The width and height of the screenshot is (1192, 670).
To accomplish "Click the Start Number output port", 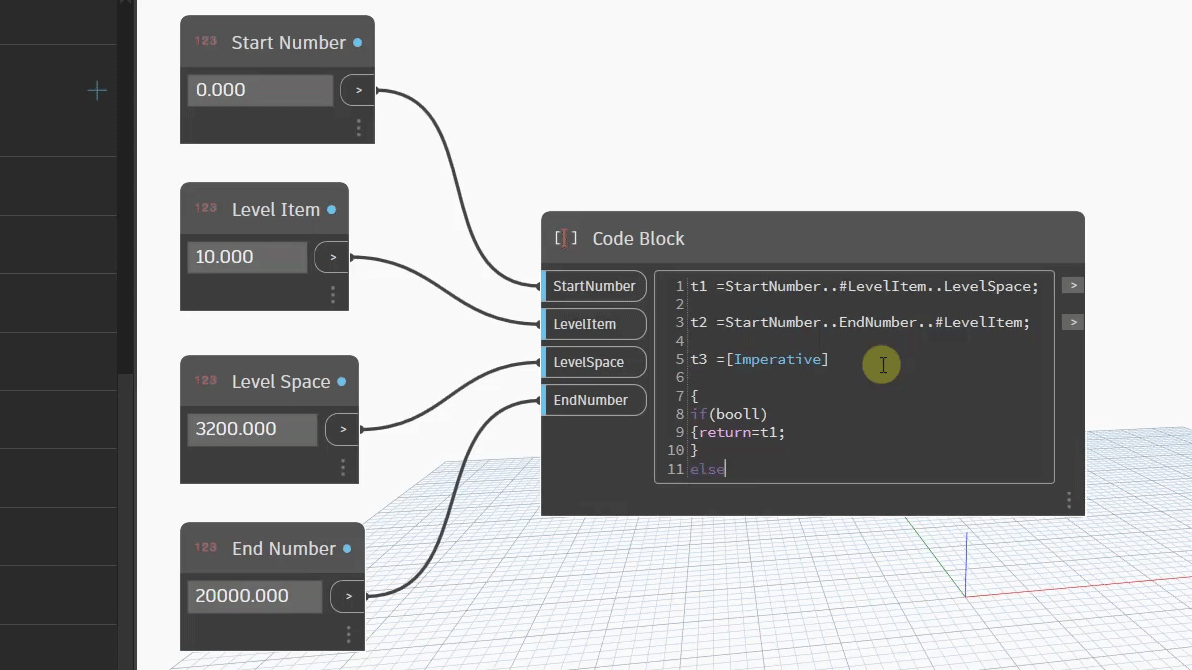I will 358,90.
